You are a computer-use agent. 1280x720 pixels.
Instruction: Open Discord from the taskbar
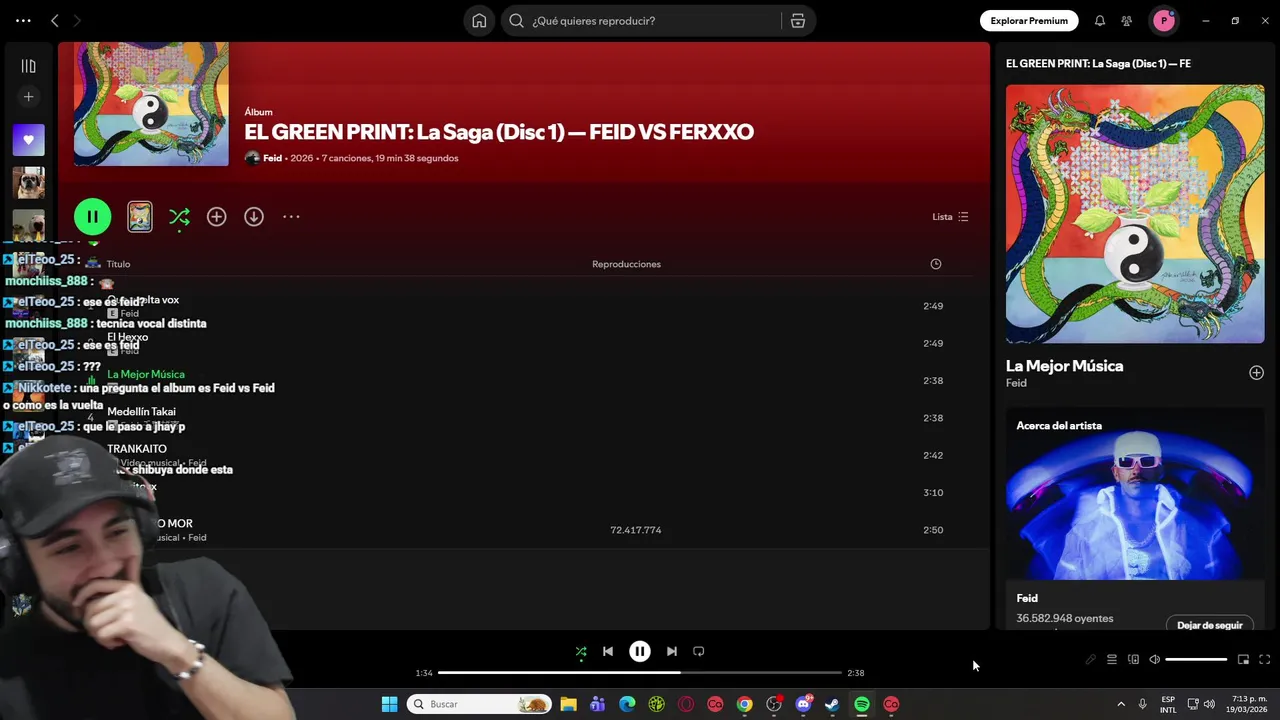(x=803, y=704)
